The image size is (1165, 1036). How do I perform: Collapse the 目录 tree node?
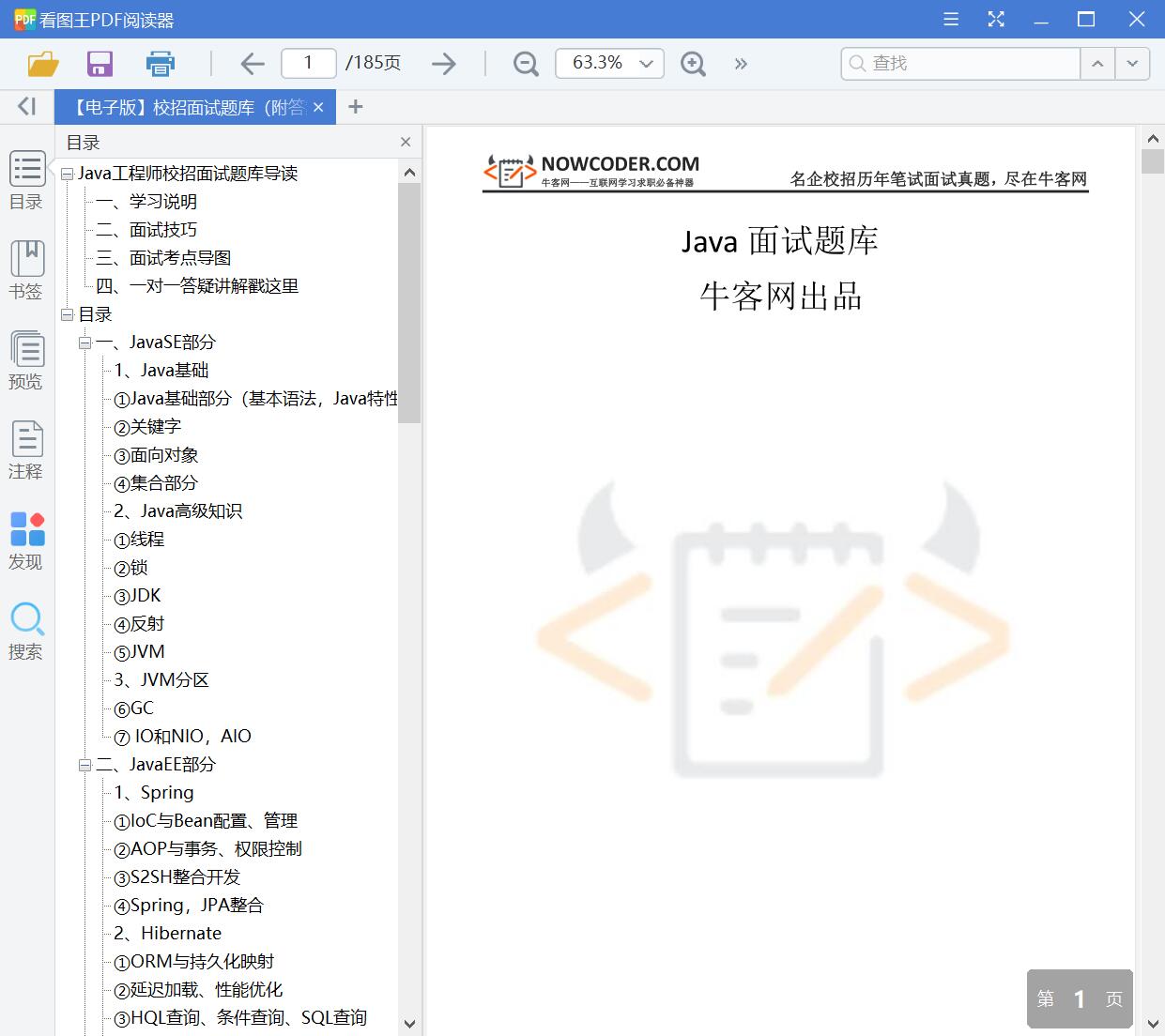click(x=67, y=314)
